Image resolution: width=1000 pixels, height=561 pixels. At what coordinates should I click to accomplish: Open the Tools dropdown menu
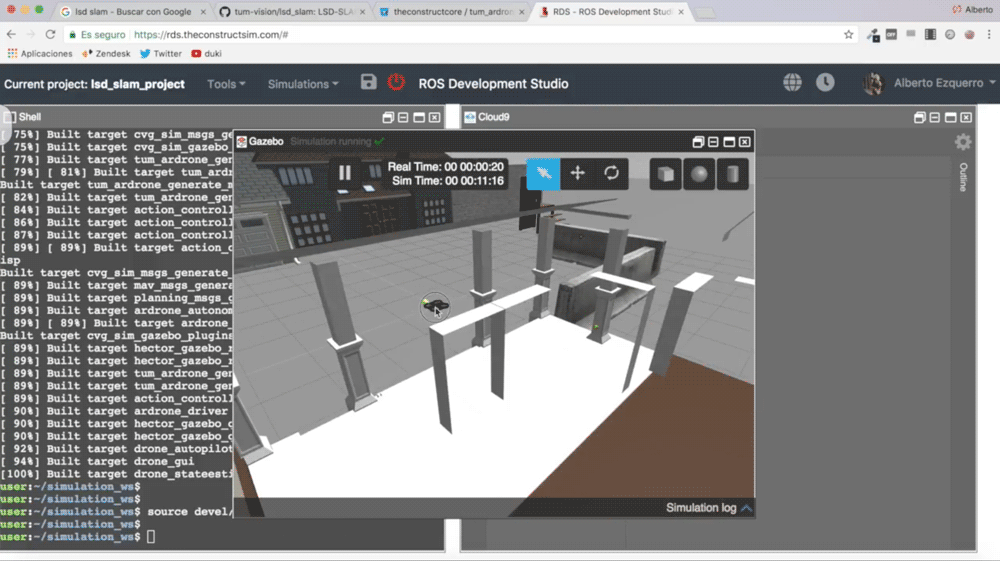pos(226,84)
